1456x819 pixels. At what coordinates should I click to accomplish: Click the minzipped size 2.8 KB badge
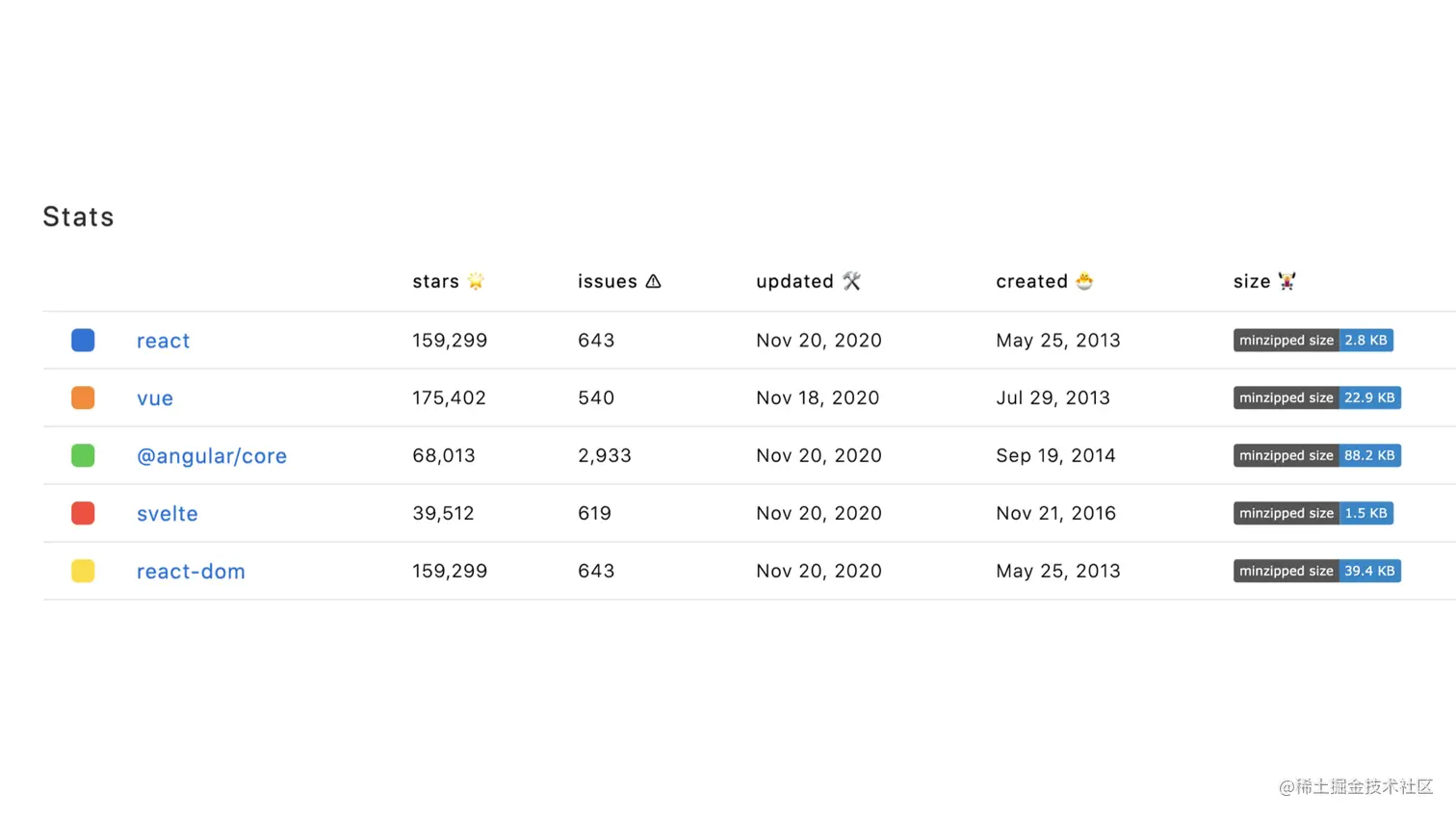pos(1313,340)
